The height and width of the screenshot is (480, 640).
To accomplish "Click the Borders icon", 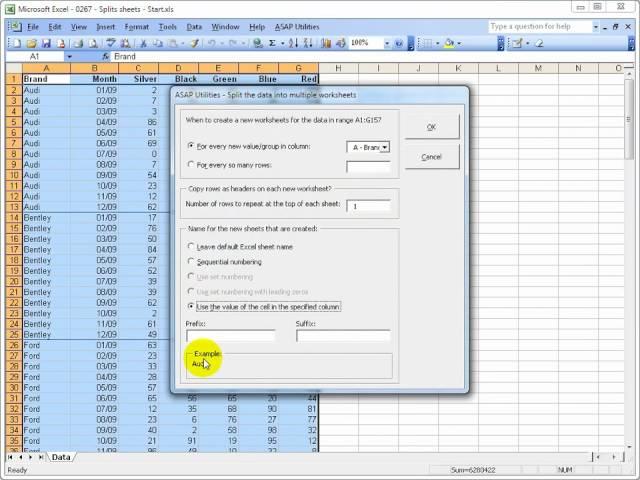I will tap(427, 43).
